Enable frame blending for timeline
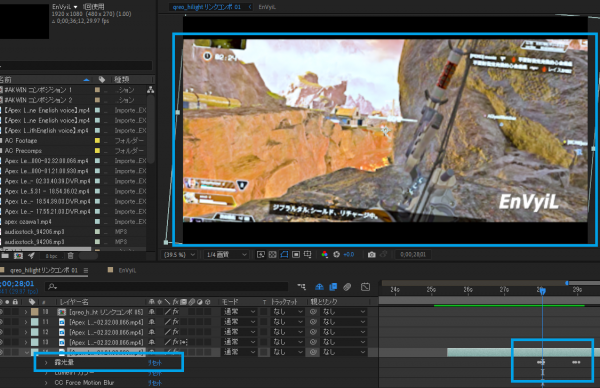The height and width of the screenshot is (388, 600). click(333, 287)
